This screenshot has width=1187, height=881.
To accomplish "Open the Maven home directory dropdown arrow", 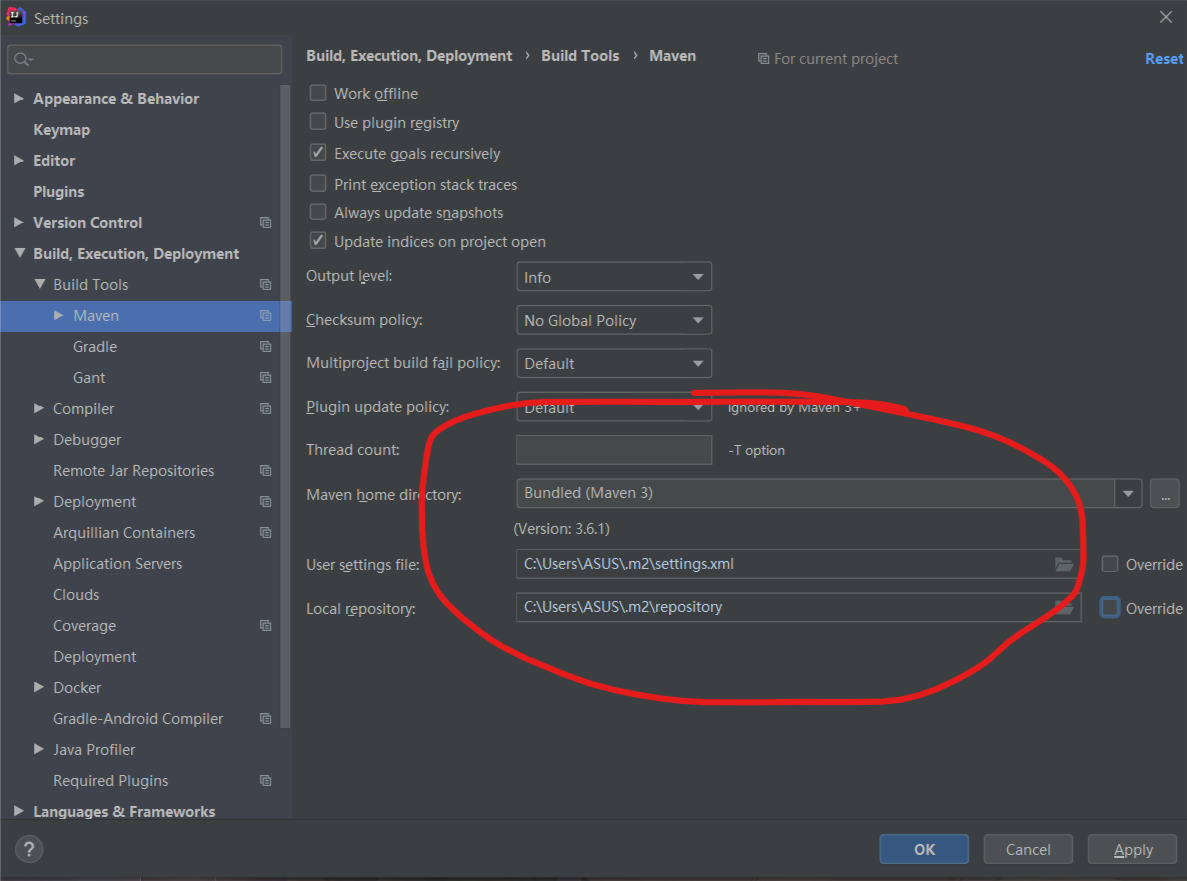I will tap(1128, 493).
